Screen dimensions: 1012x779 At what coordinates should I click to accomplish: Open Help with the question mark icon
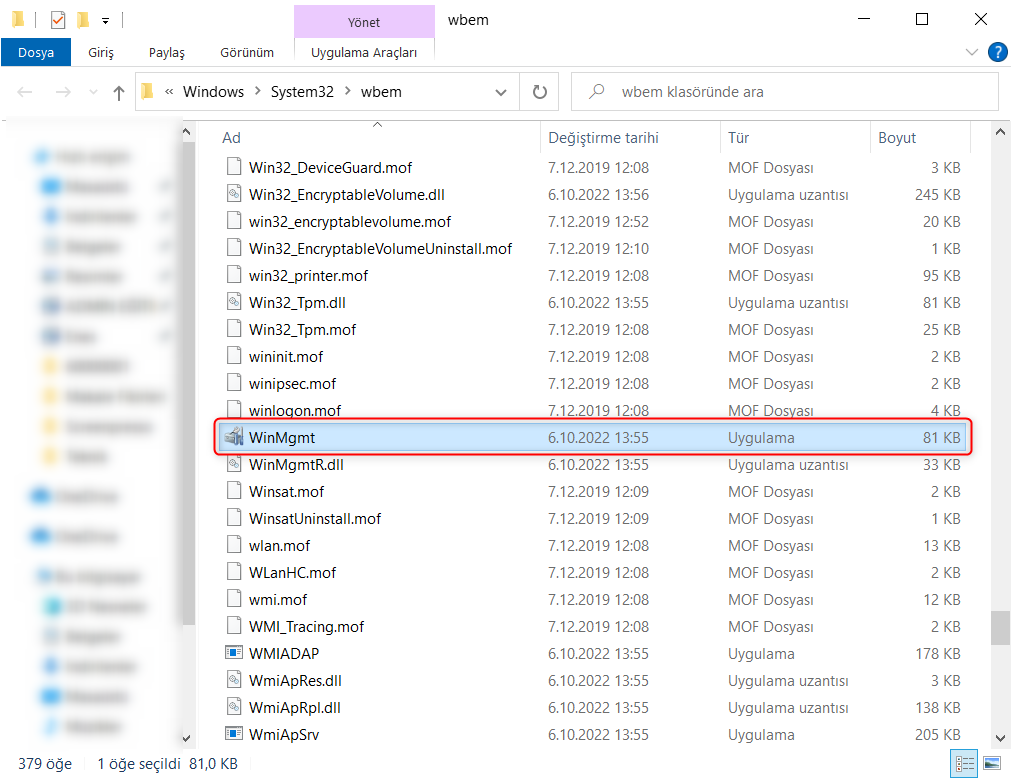tap(998, 52)
